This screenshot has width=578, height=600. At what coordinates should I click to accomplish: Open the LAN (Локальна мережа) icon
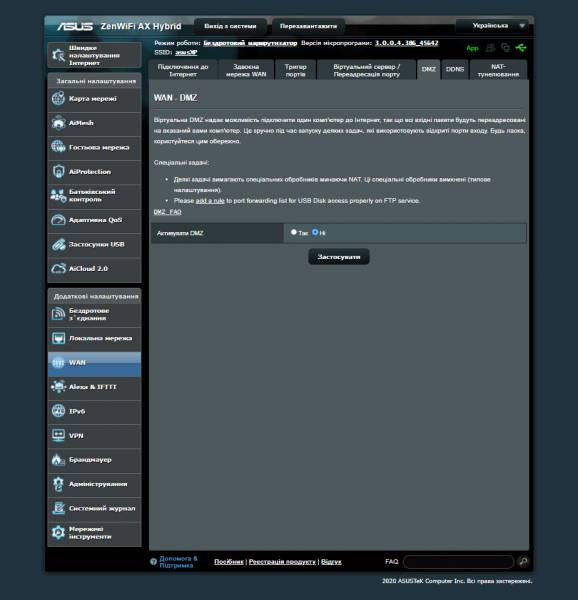point(58,338)
